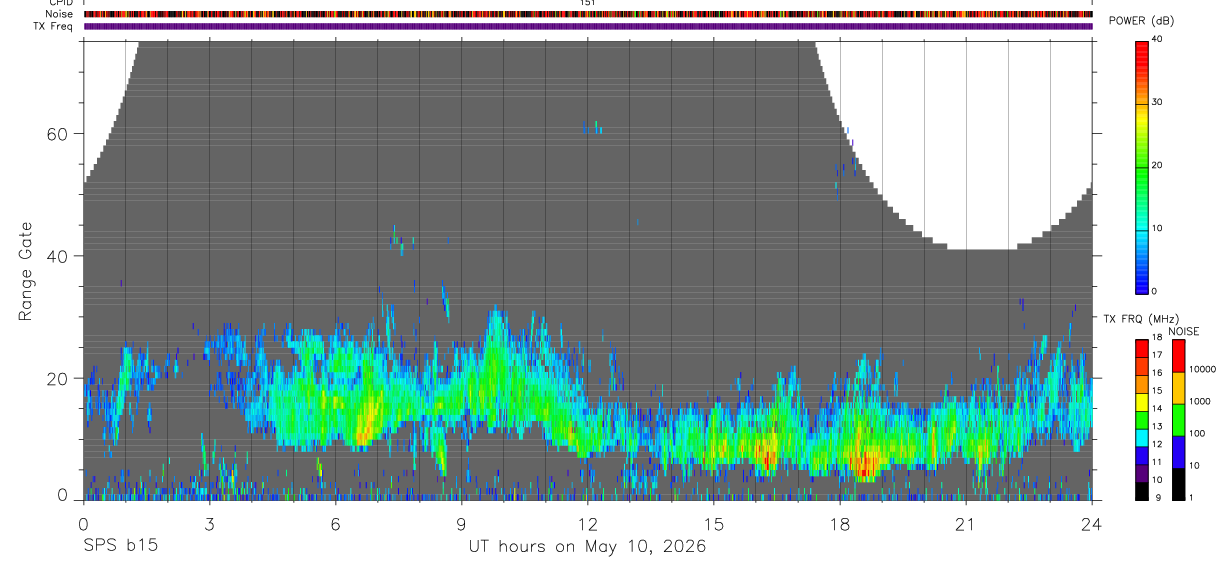Click the 40 tick on the Range Gate axis
The width and height of the screenshot is (1228, 567).
pyautogui.click(x=57, y=256)
